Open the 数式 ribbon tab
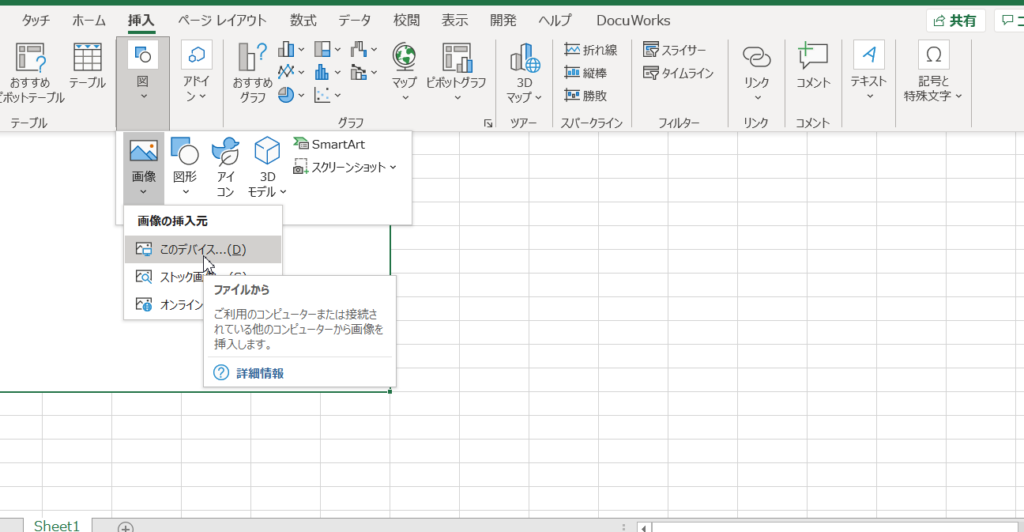 pos(304,20)
